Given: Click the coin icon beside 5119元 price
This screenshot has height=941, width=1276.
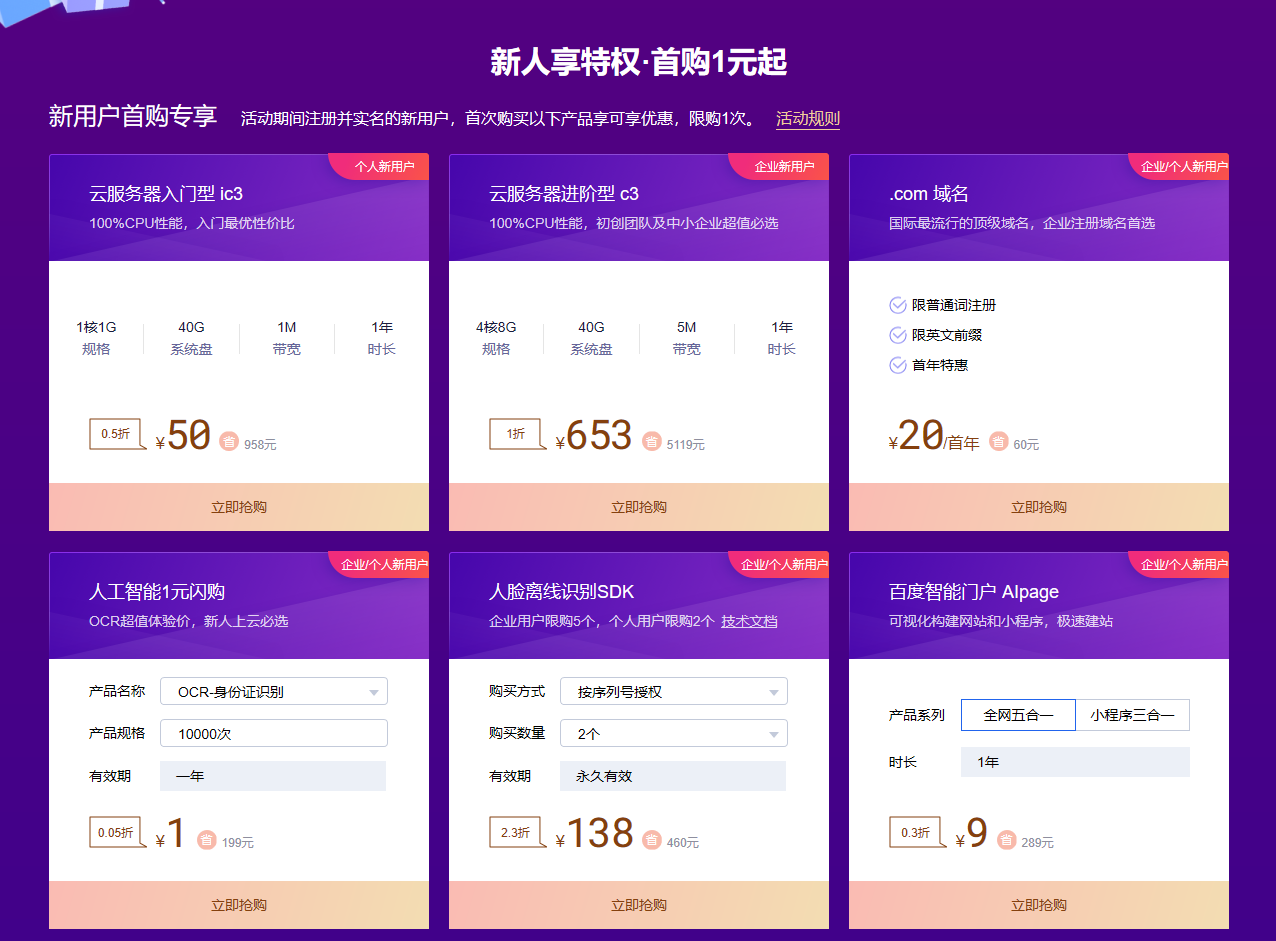Looking at the screenshot, I should click(x=652, y=441).
